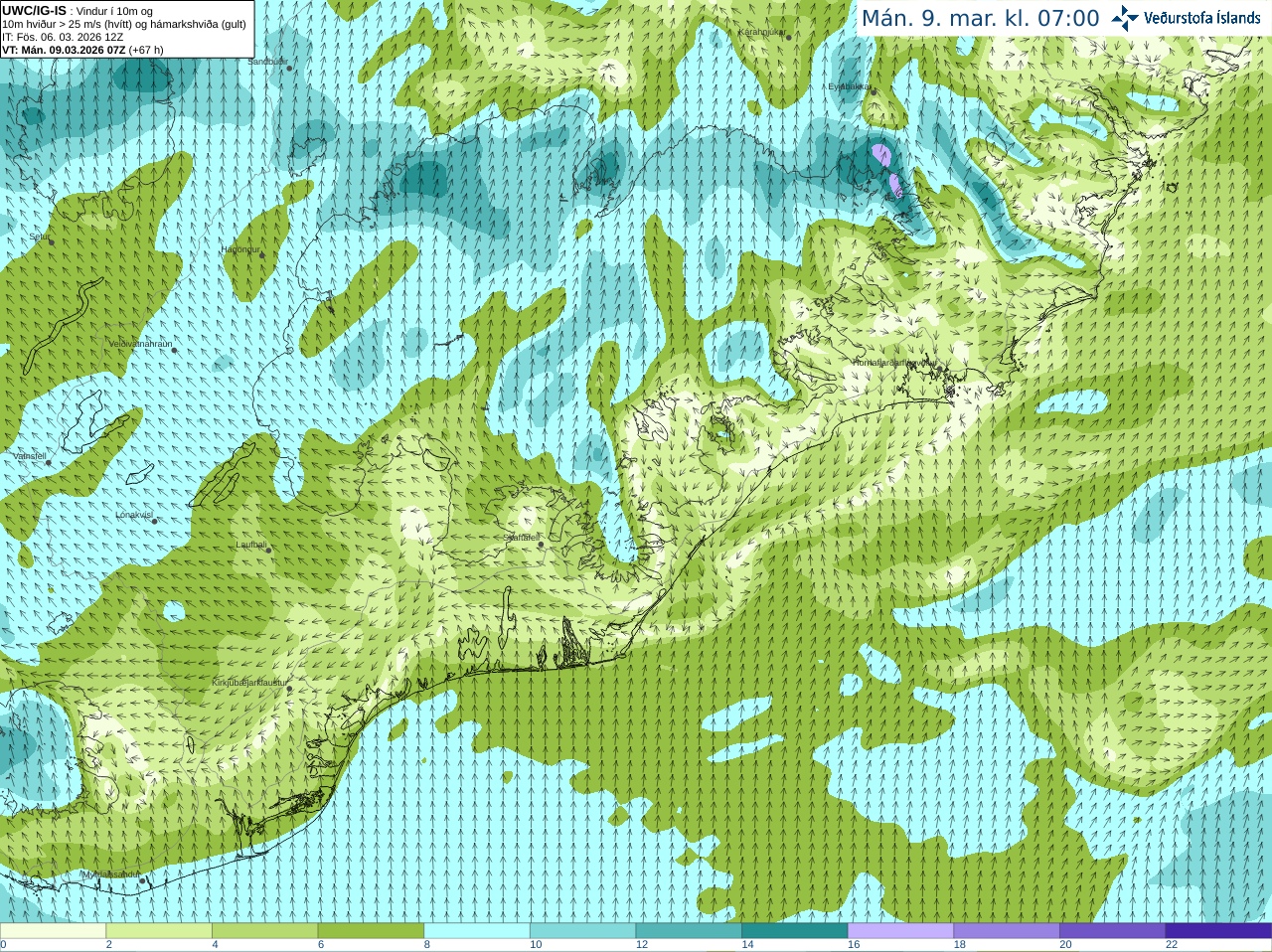Click the Laufbali station marker
1272x952 pixels.
coord(268,550)
